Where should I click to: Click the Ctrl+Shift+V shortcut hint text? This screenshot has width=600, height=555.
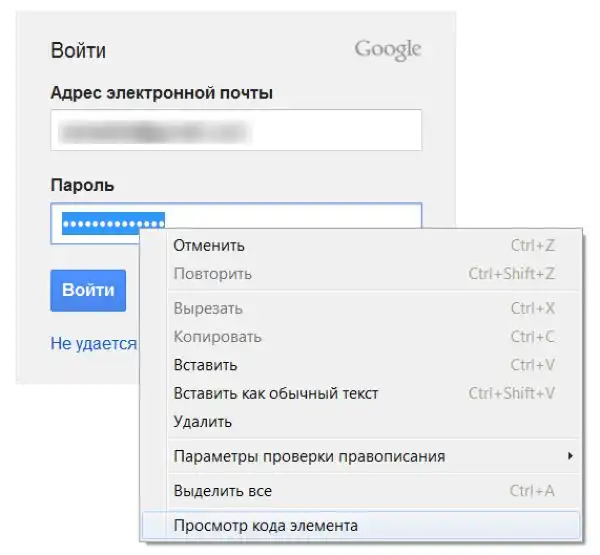(511, 394)
